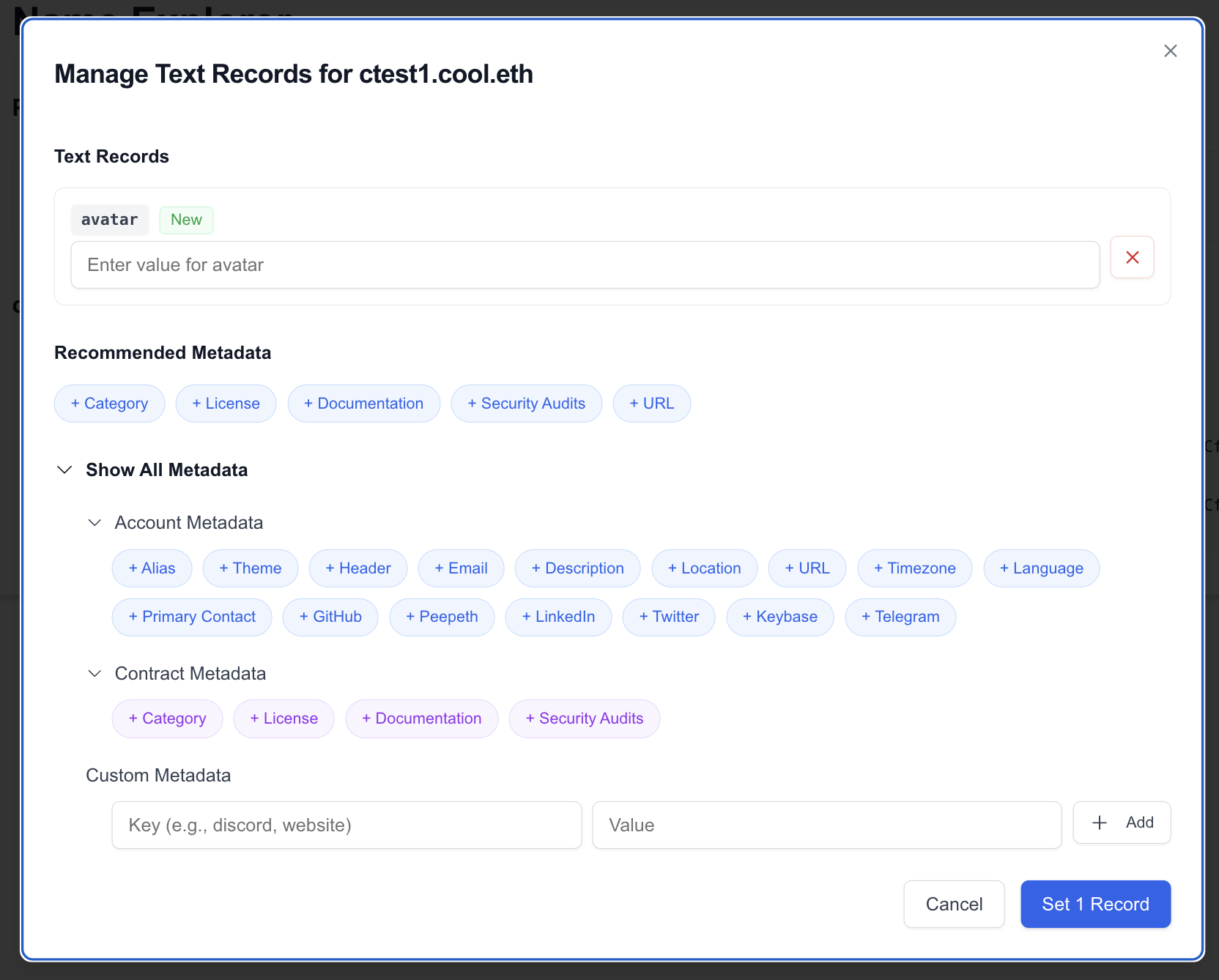Add Keybase metadata field

[x=779, y=617]
